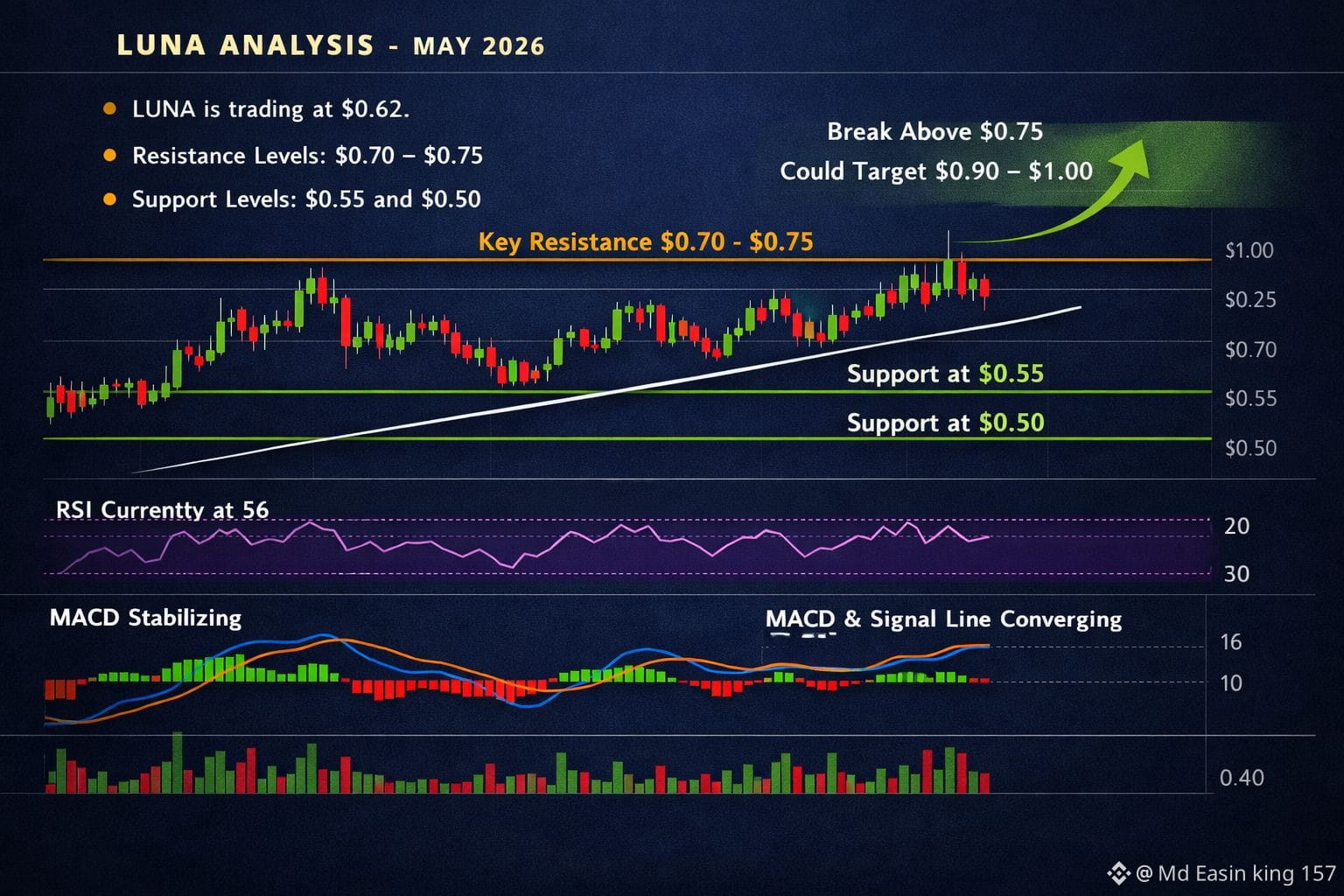The image size is (1344, 896).
Task: Click the $0.25 price axis value
Action: click(x=1250, y=300)
